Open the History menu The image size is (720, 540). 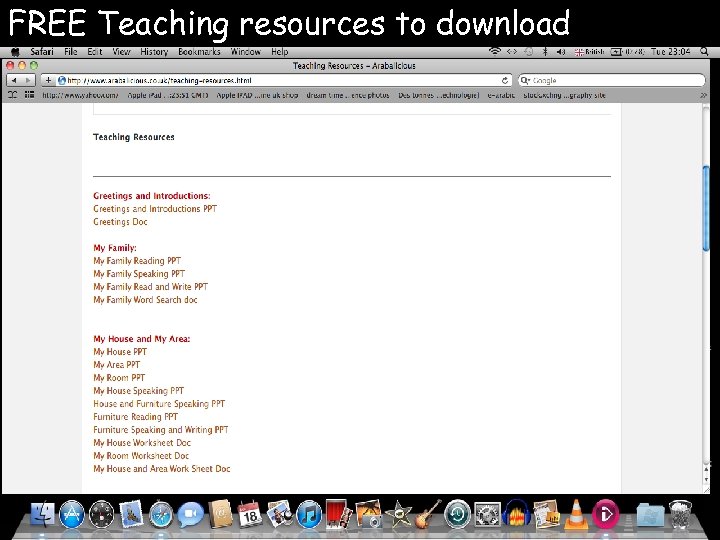154,51
